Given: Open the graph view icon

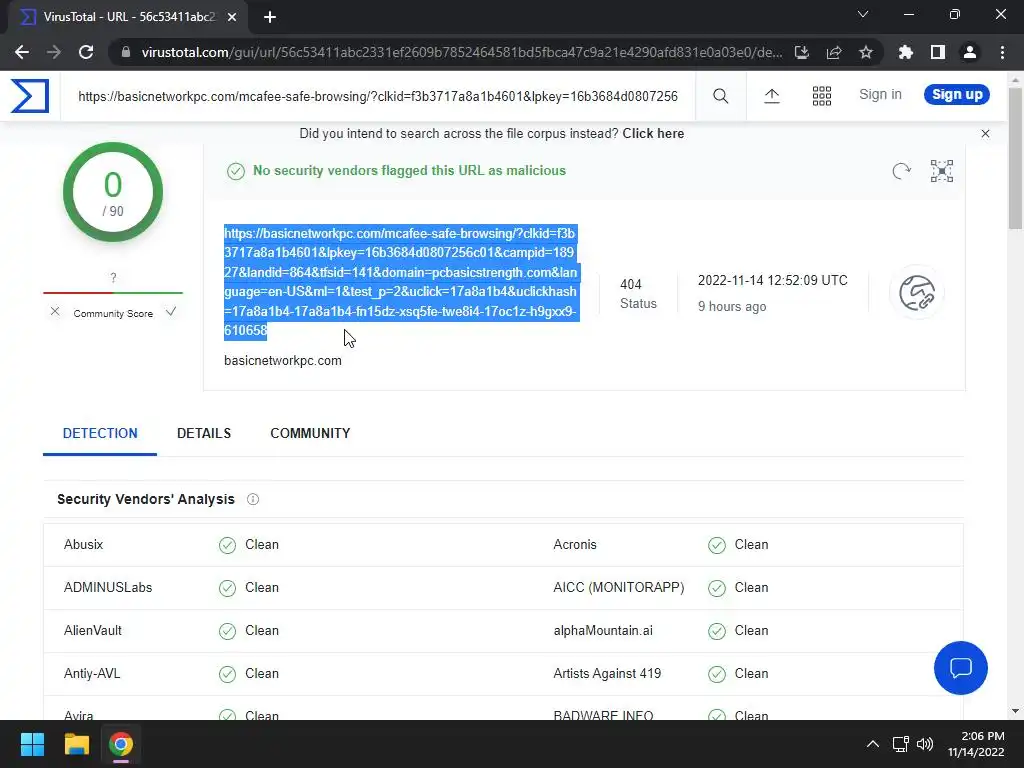Looking at the screenshot, I should (942, 171).
